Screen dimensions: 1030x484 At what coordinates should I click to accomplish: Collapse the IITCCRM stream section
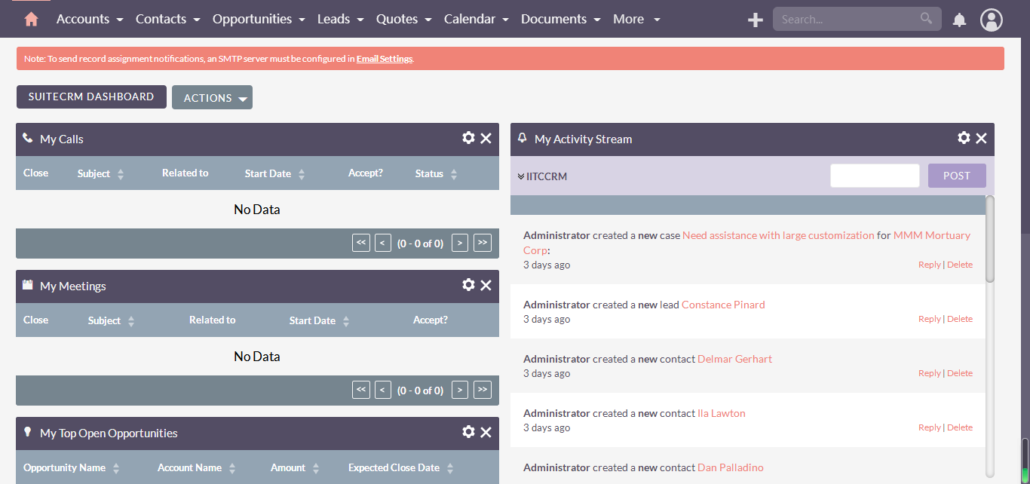[522, 176]
